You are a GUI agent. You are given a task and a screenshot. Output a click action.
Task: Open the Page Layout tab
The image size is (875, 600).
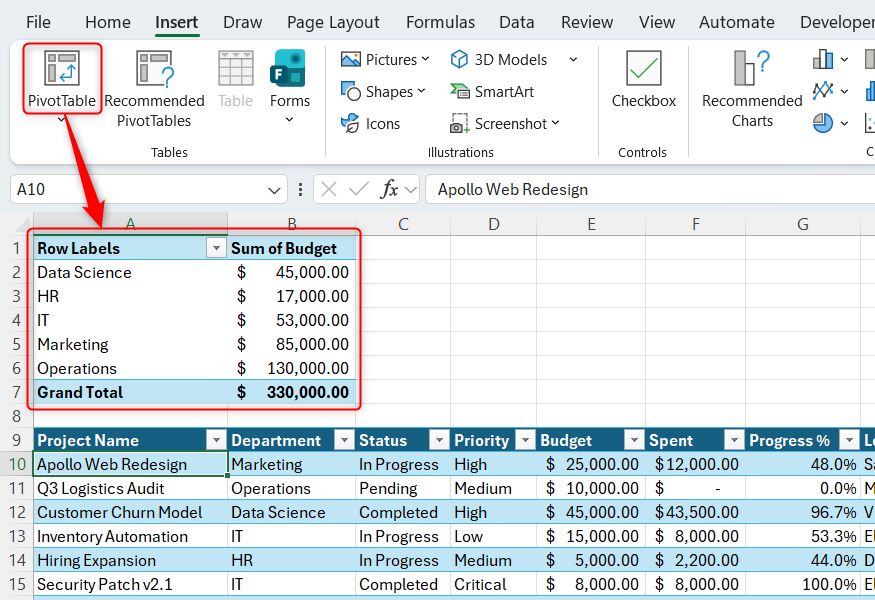[x=333, y=22]
